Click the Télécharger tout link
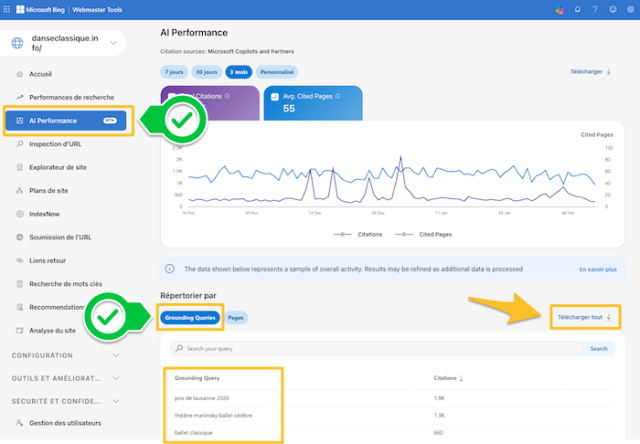This screenshot has height=444, width=640. coord(583,317)
